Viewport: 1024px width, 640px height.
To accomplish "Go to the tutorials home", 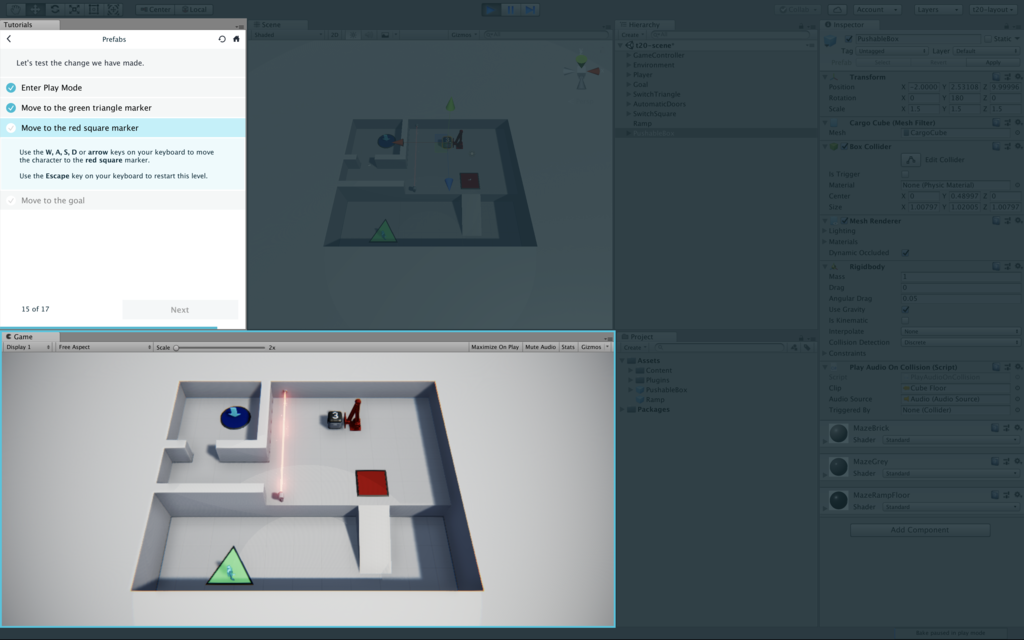I will [x=236, y=39].
